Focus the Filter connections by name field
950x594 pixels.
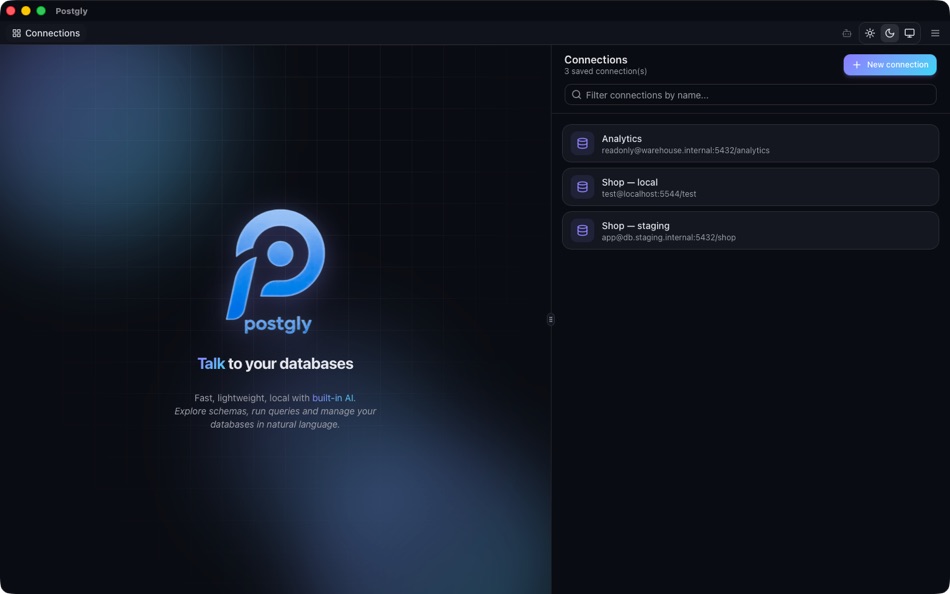750,95
